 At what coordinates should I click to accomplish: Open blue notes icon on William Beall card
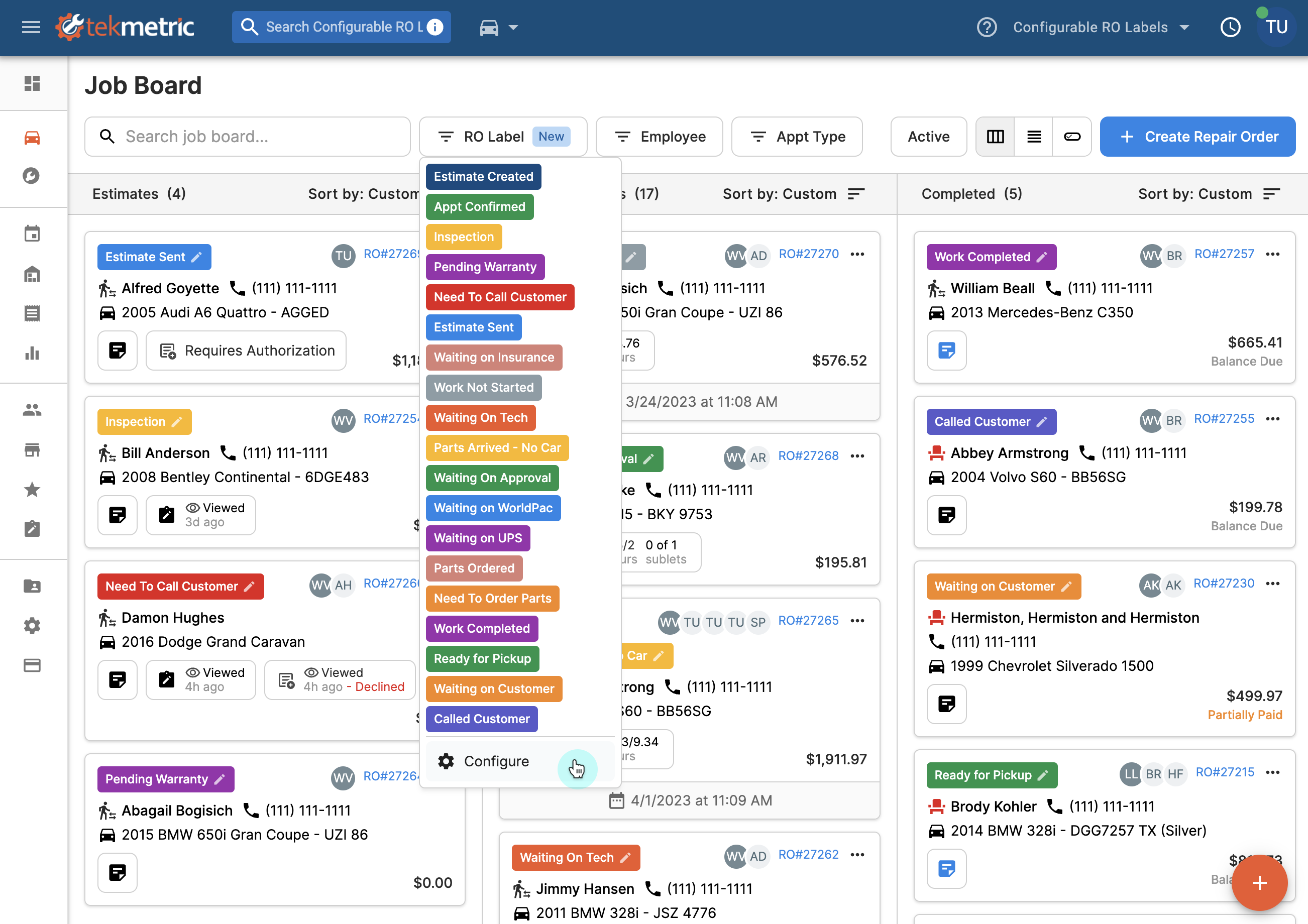(x=946, y=351)
